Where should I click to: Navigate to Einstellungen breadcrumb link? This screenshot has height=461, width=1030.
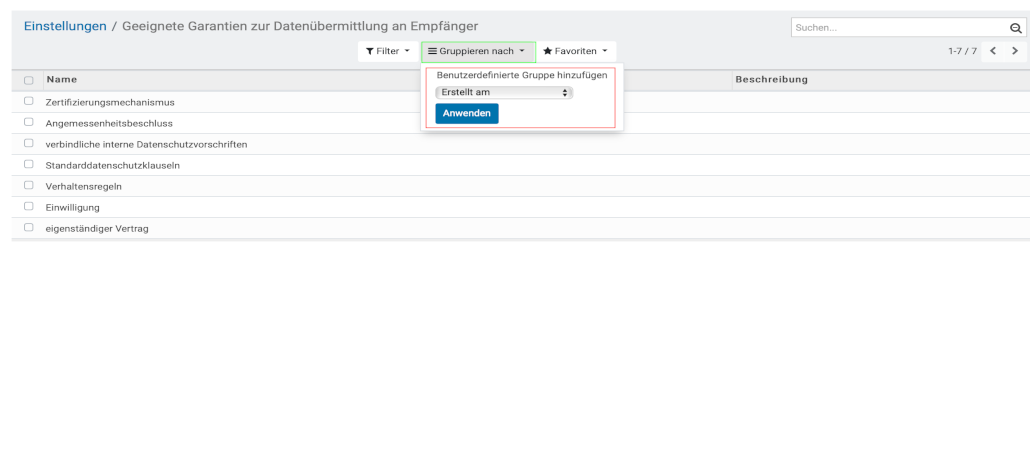pos(65,25)
